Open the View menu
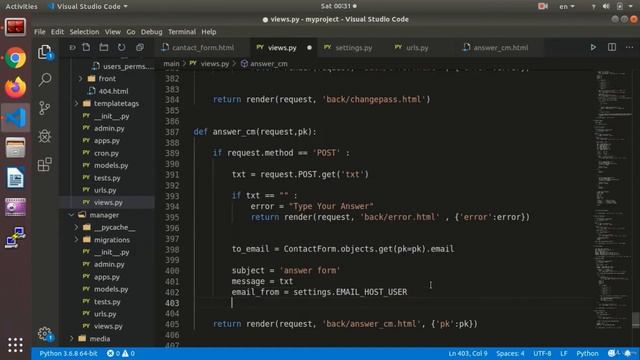 pyautogui.click(x=112, y=32)
